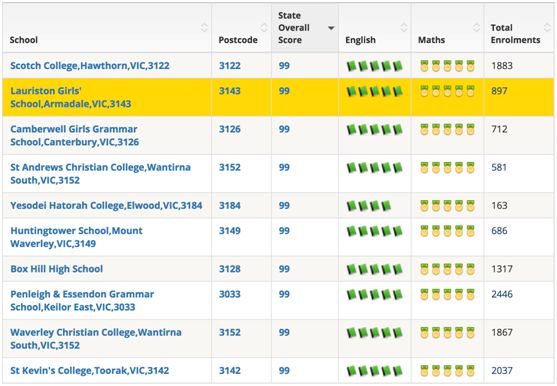Screen dimensions: 557x386
Task: Click Yesodei Hatorah College English book icons
Action: click(x=369, y=206)
